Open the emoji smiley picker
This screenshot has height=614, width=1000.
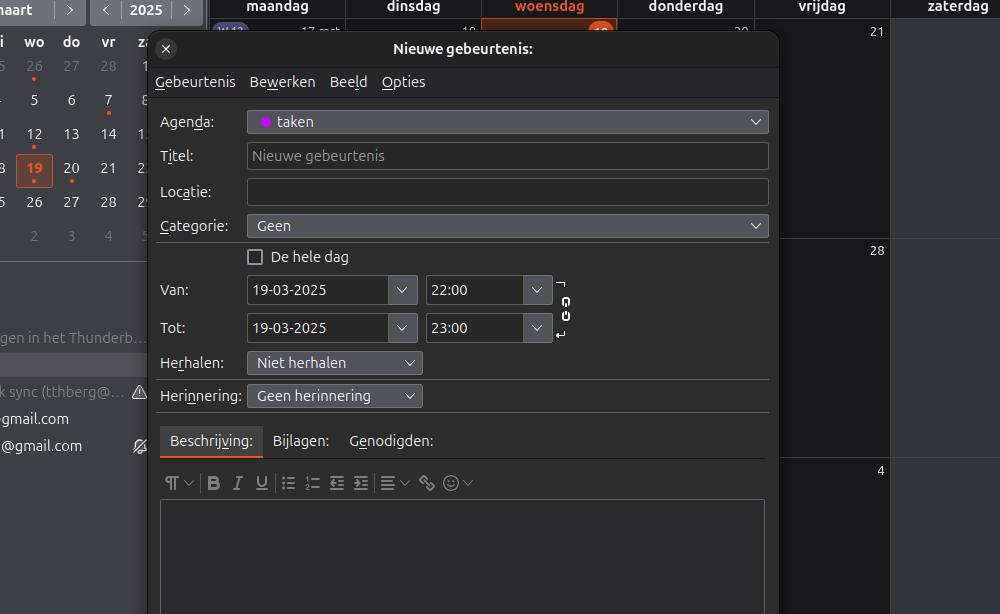(x=451, y=483)
